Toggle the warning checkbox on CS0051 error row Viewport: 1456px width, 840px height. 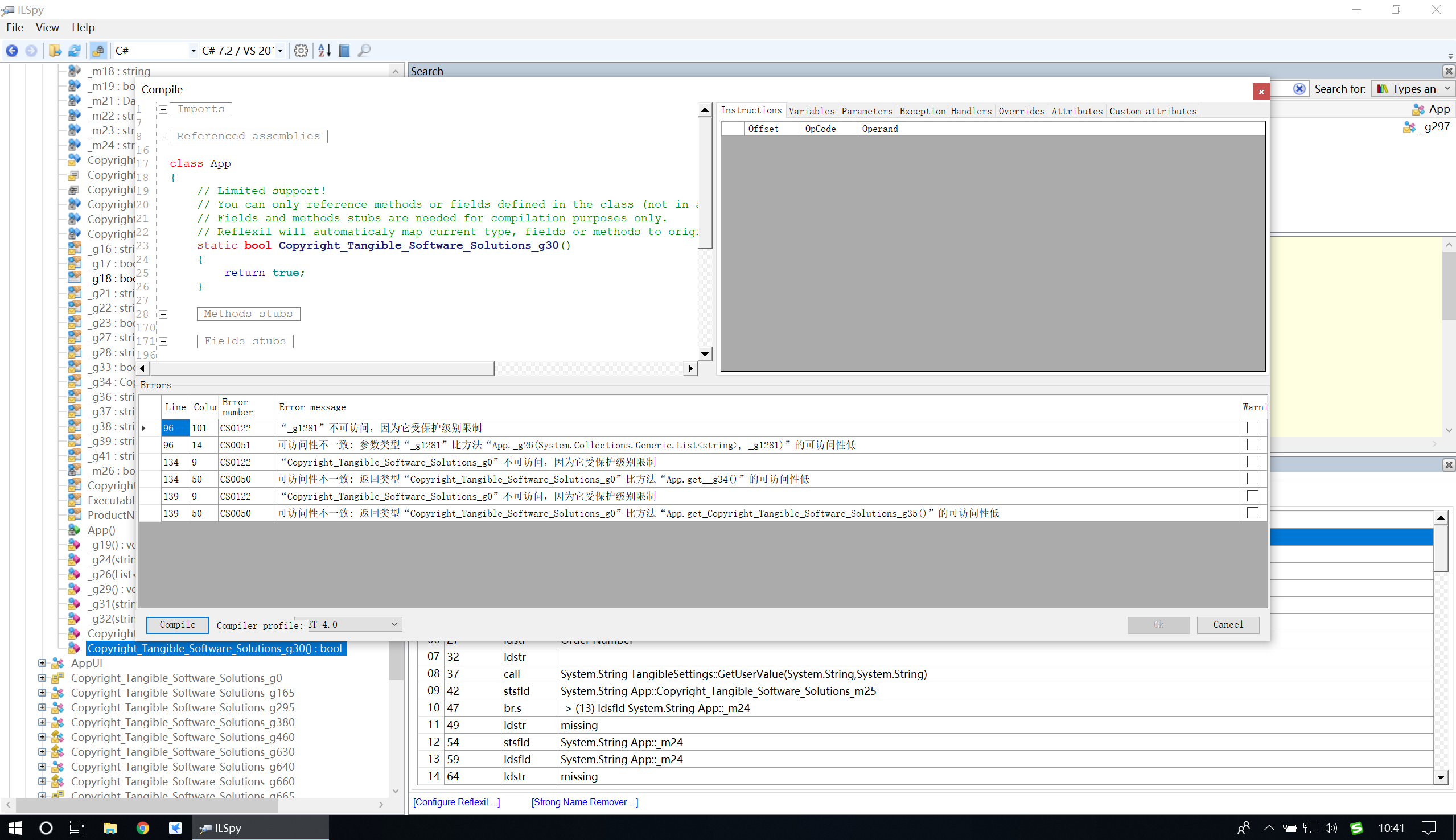tap(1252, 445)
